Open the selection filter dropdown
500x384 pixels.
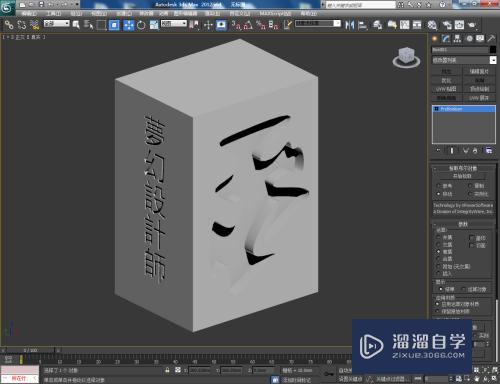(x=57, y=24)
